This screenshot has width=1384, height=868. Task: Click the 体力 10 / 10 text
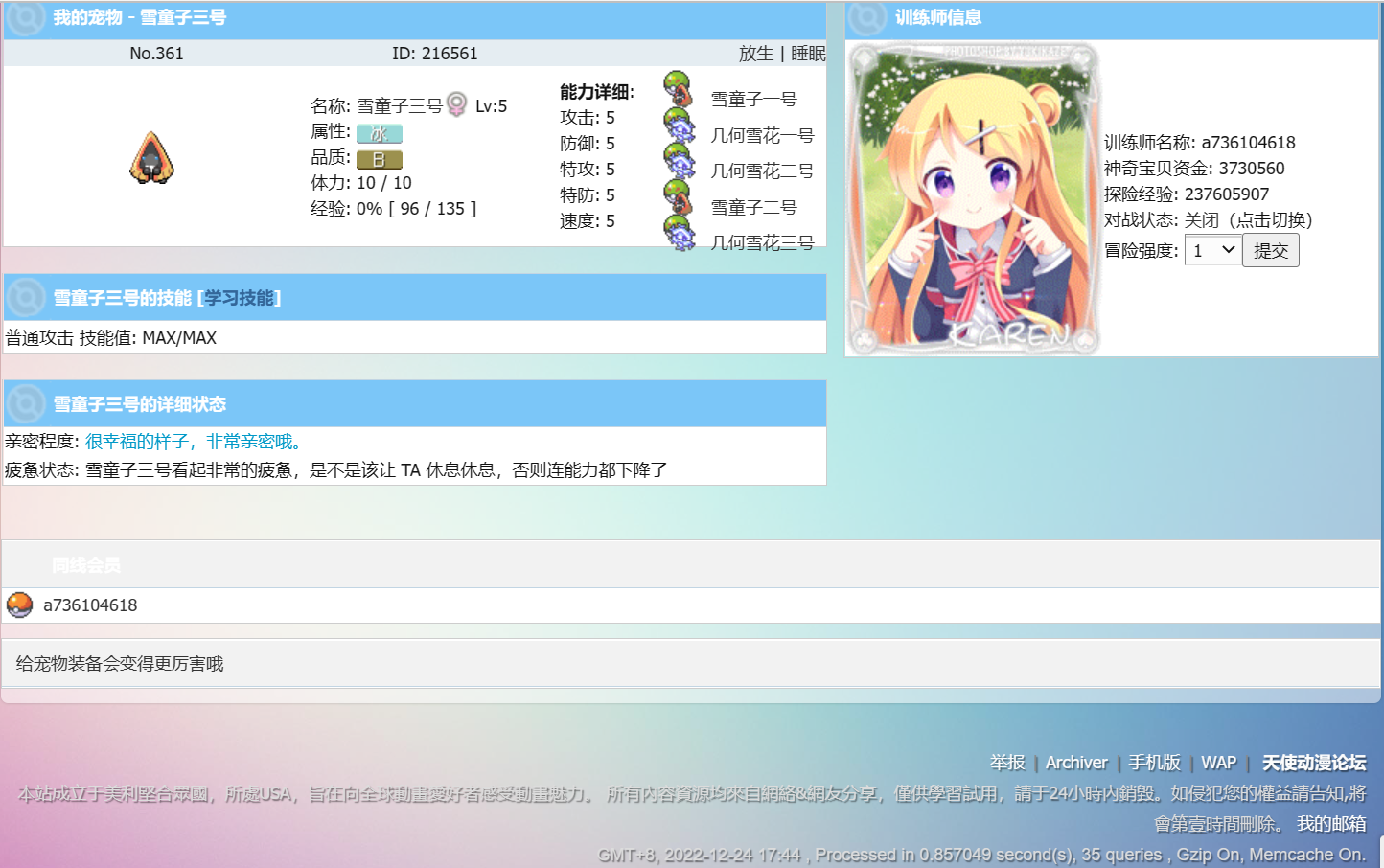(361, 182)
